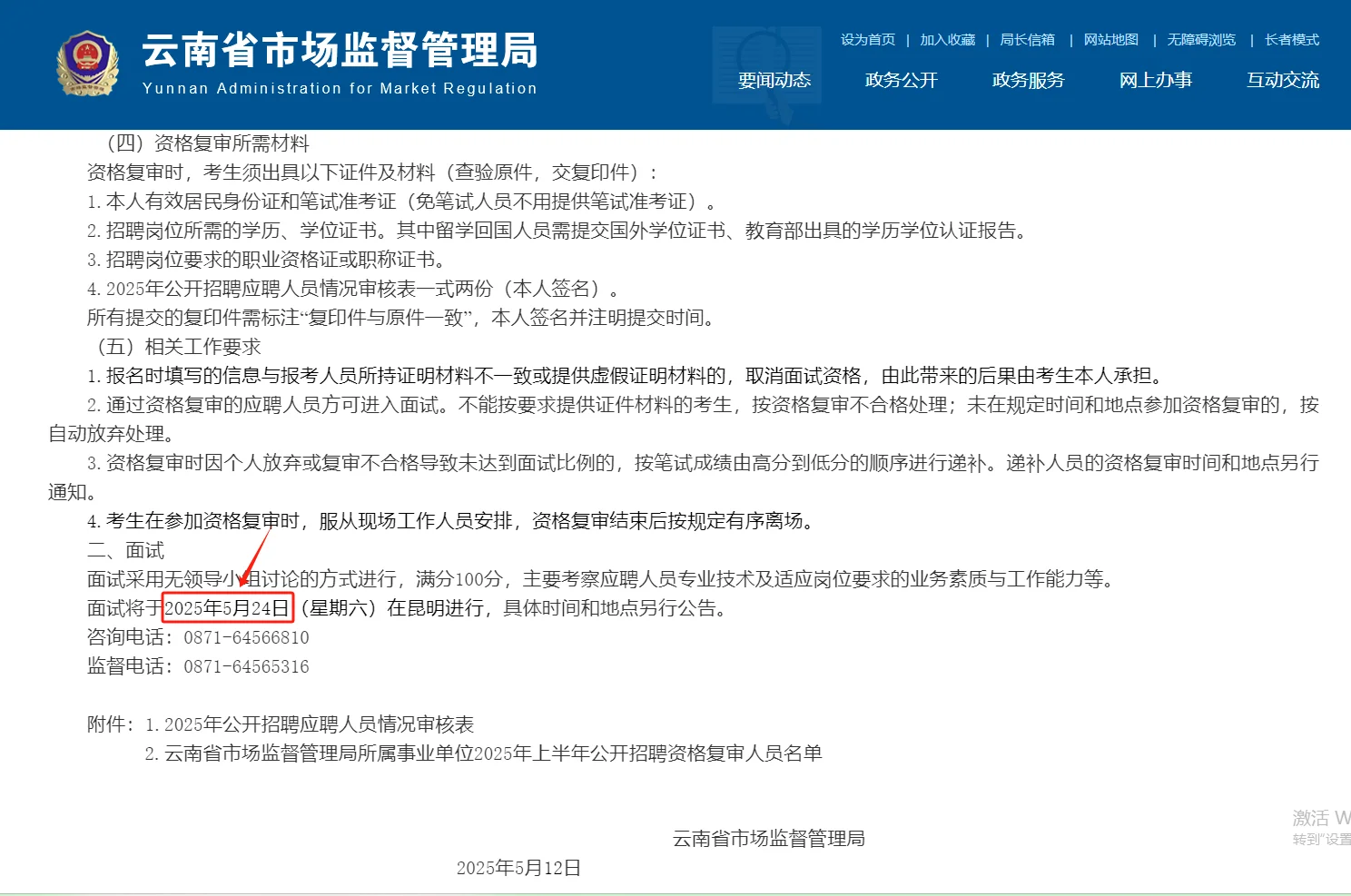This screenshot has height=896, width=1351.
Task: Open 政务服务 navigation menu
Action: pyautogui.click(x=1029, y=80)
